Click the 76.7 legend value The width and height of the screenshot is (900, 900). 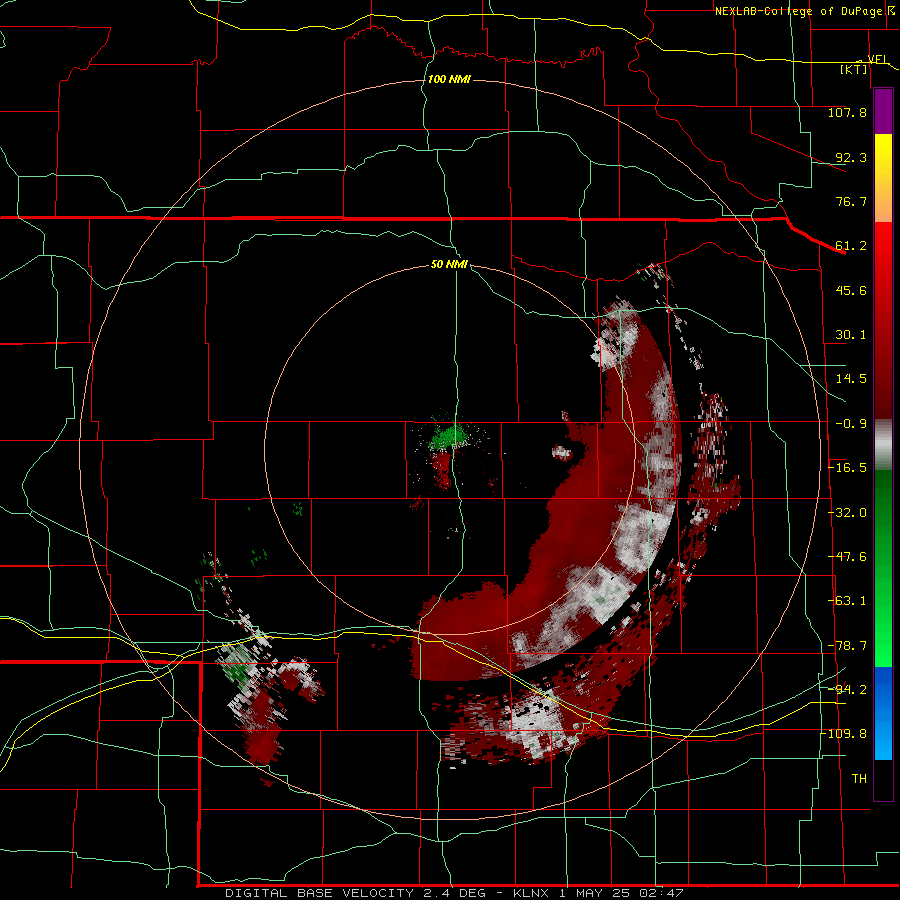[851, 201]
